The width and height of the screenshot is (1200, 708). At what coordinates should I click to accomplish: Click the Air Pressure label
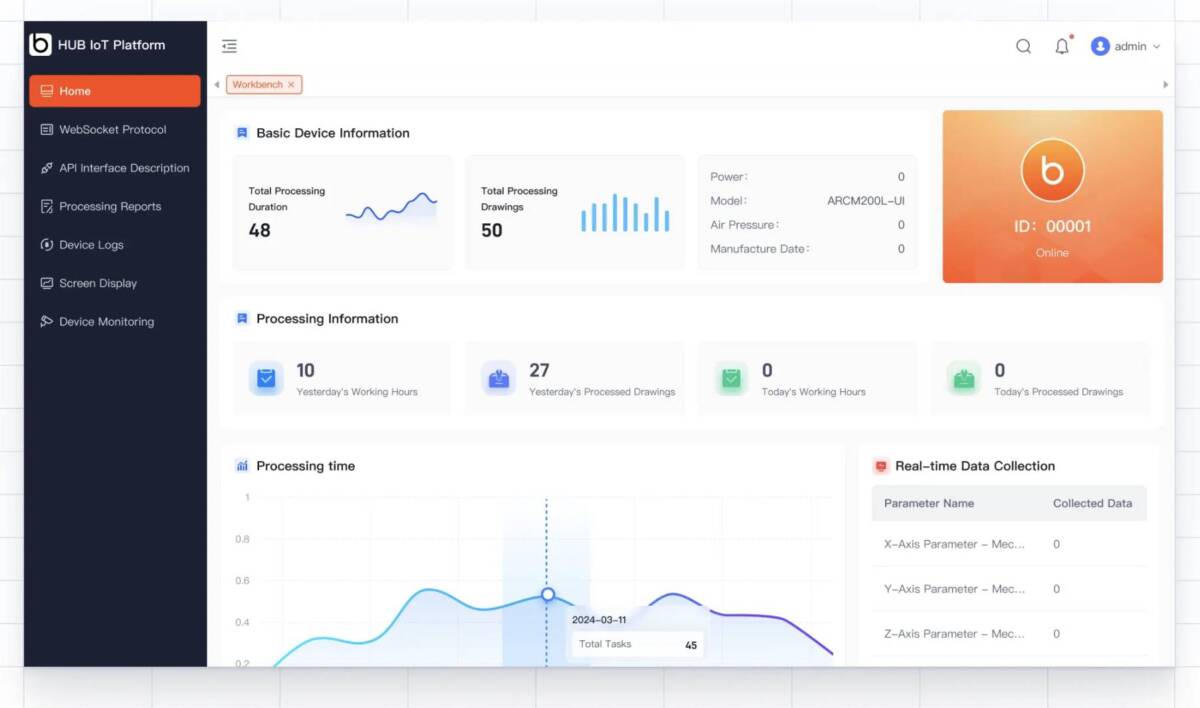pos(745,225)
